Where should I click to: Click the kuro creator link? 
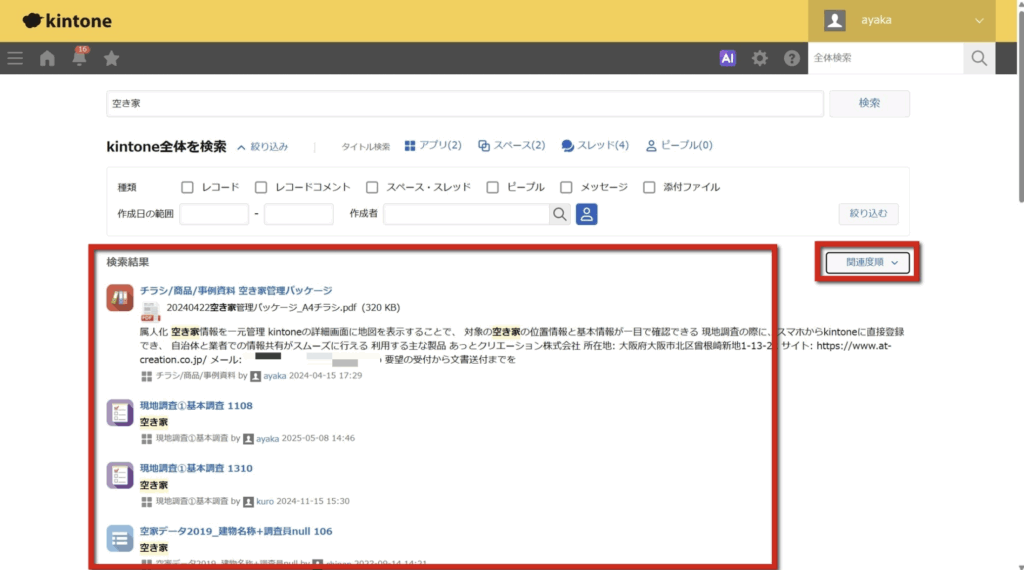[264, 501]
